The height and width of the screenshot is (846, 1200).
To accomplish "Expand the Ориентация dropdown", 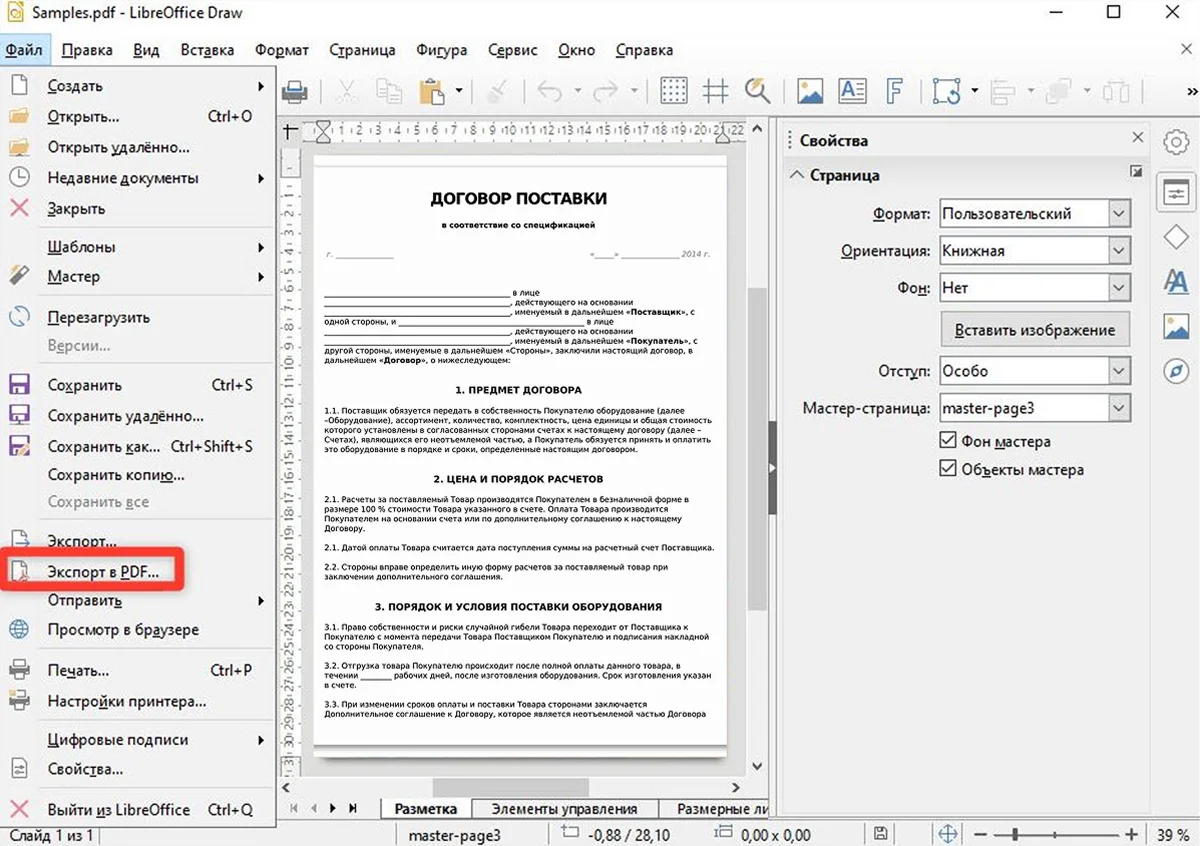I will [1118, 251].
